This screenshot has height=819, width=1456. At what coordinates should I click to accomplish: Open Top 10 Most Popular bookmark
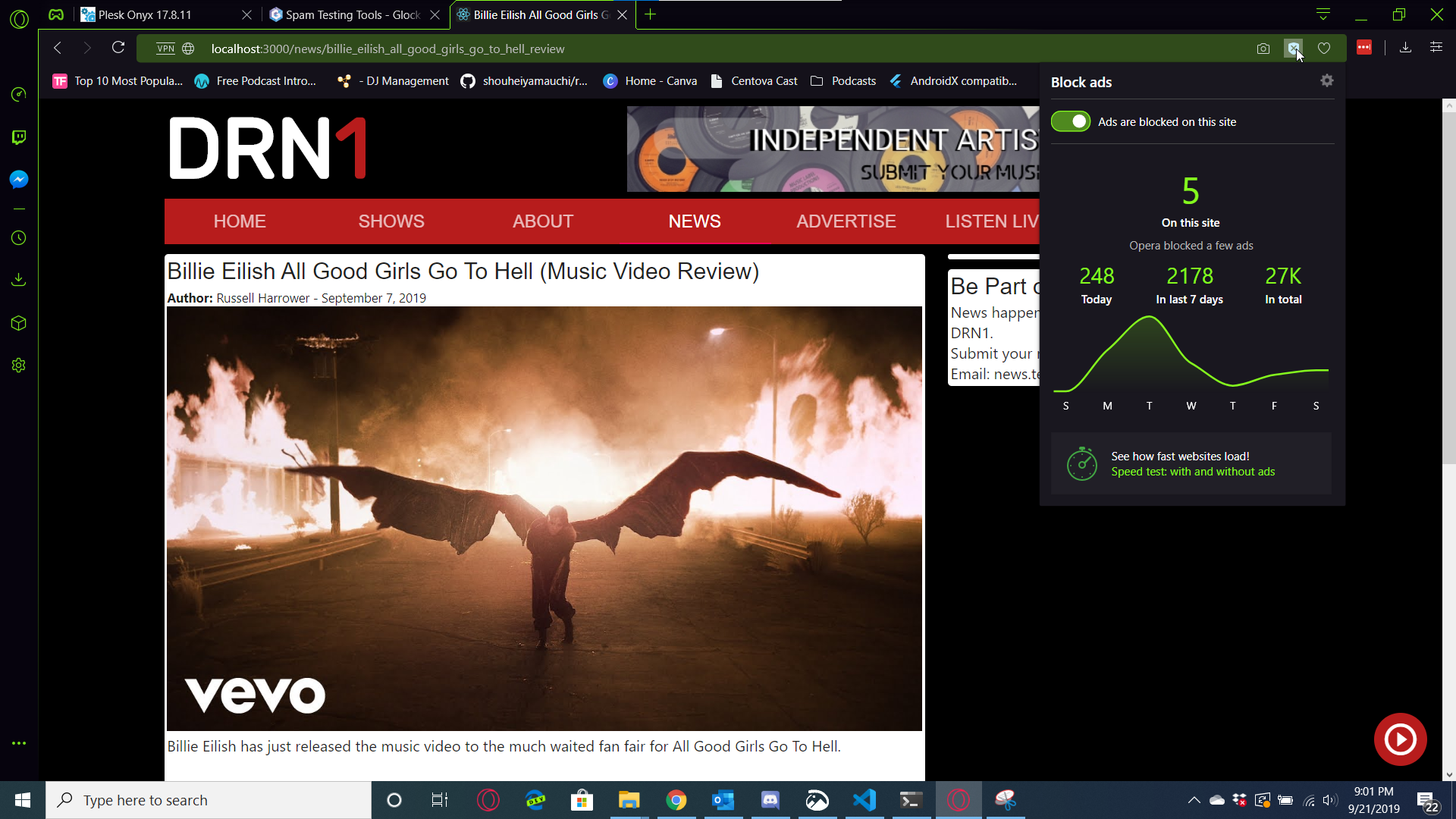coord(118,81)
